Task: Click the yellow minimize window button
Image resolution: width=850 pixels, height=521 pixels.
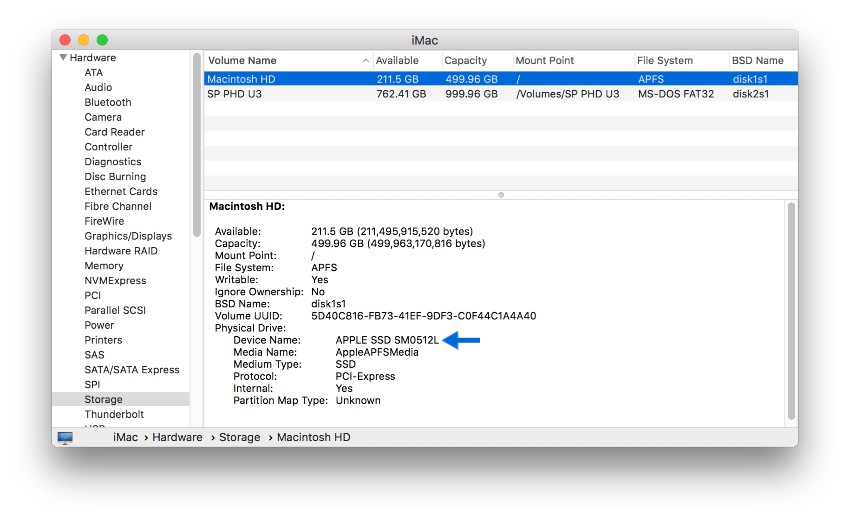Action: pyautogui.click(x=83, y=40)
